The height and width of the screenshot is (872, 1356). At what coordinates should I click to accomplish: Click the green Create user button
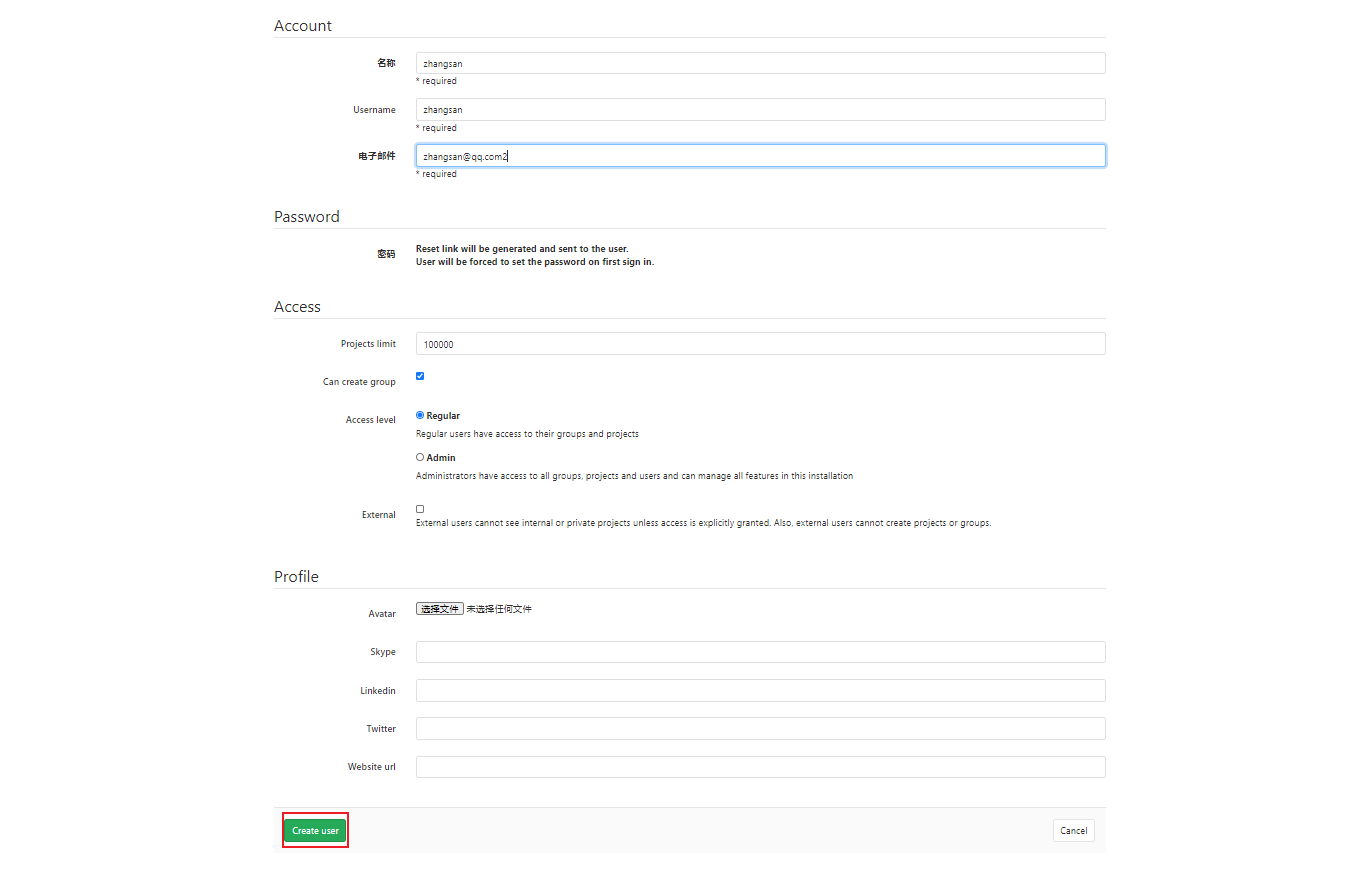[x=315, y=830]
